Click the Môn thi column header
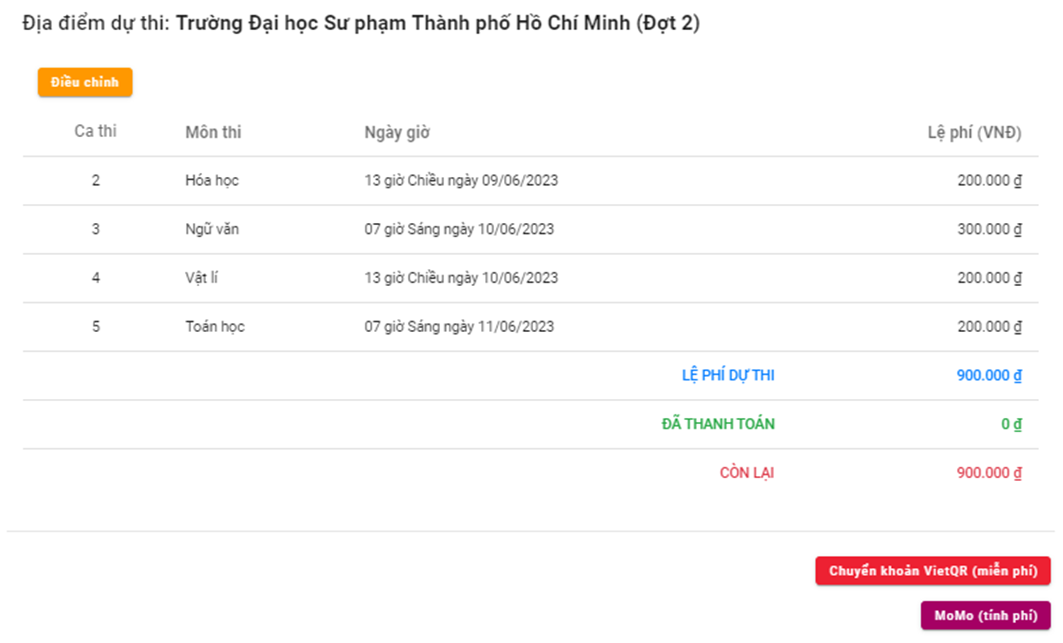The width and height of the screenshot is (1063, 643). point(213,132)
